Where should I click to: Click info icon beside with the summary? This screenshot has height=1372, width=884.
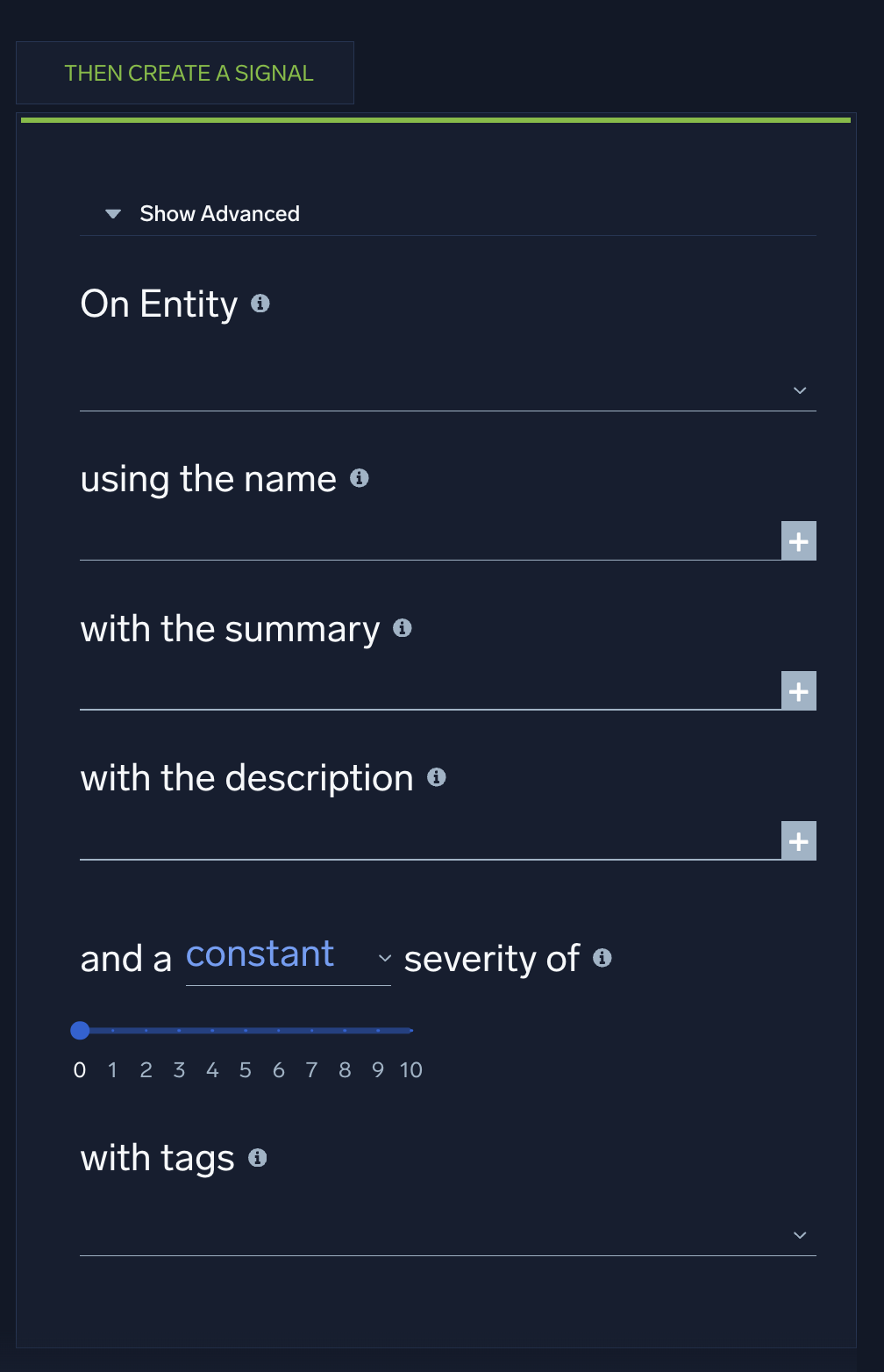pos(403,628)
